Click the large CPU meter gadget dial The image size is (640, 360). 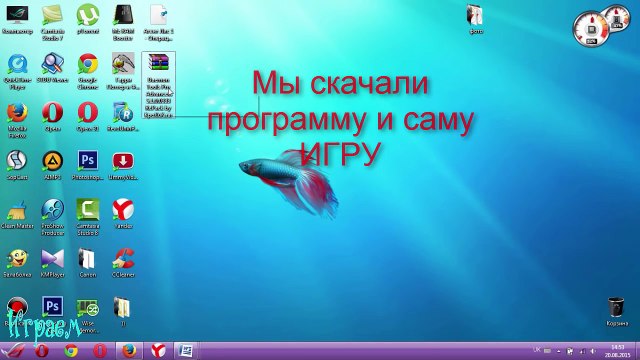[x=591, y=29]
